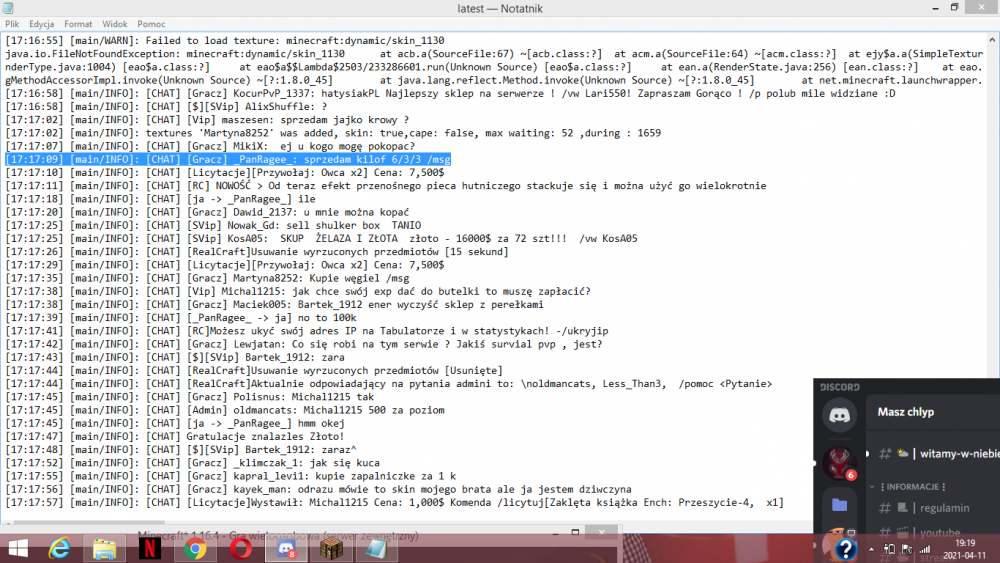Screen dimensions: 1000x563
Task: Switch to Opera browser in taskbar
Action: (x=241, y=547)
